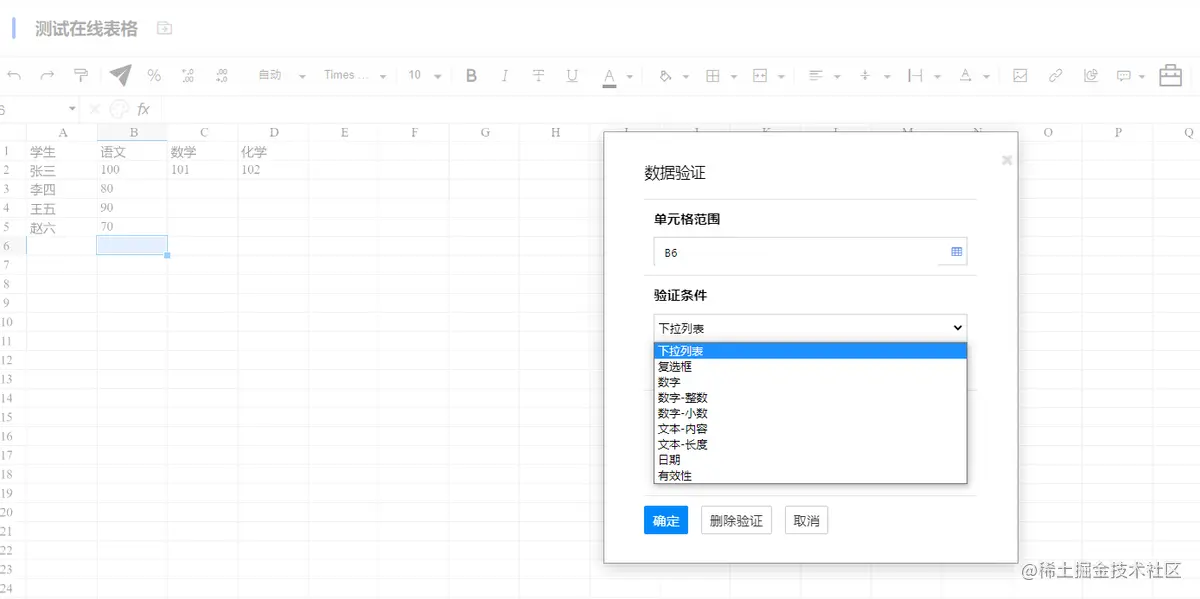This screenshot has height=599, width=1200.
Task: Select 下拉列表 option in list
Action: 810,351
